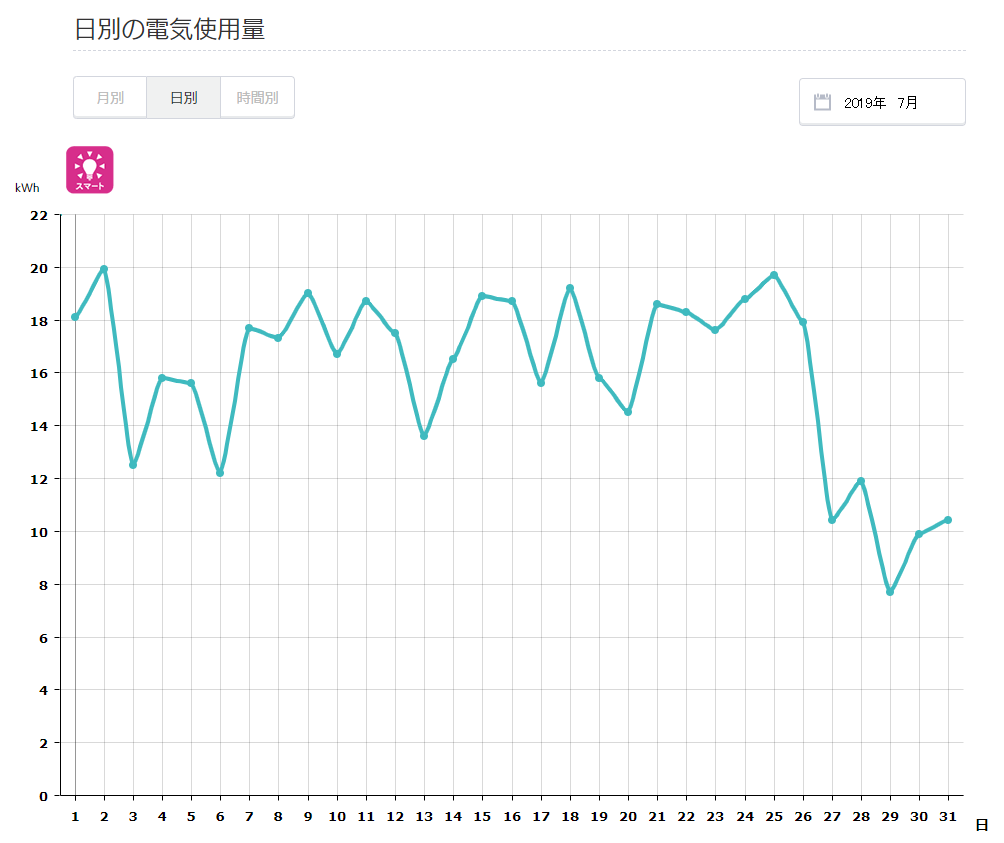Click the kWh axis unit label

click(x=27, y=188)
